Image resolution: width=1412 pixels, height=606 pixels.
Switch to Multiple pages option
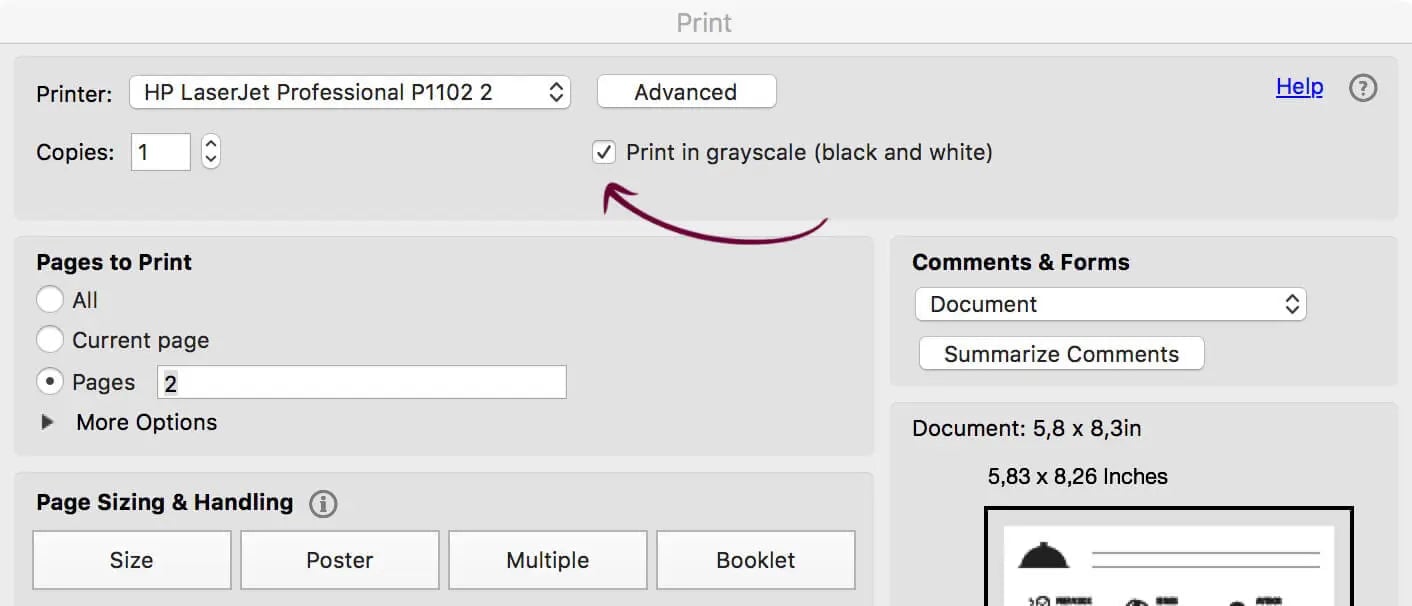[548, 560]
